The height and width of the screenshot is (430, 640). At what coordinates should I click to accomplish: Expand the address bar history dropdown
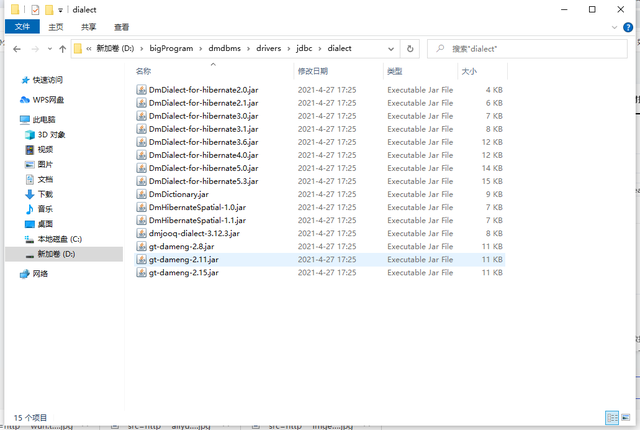[x=391, y=49]
